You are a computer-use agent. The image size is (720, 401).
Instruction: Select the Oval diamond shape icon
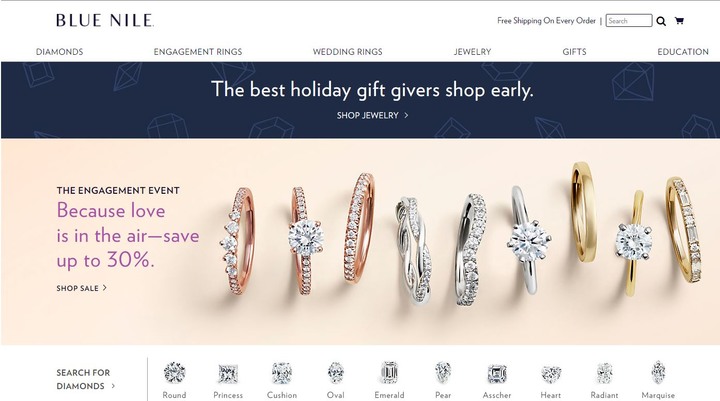tap(336, 373)
